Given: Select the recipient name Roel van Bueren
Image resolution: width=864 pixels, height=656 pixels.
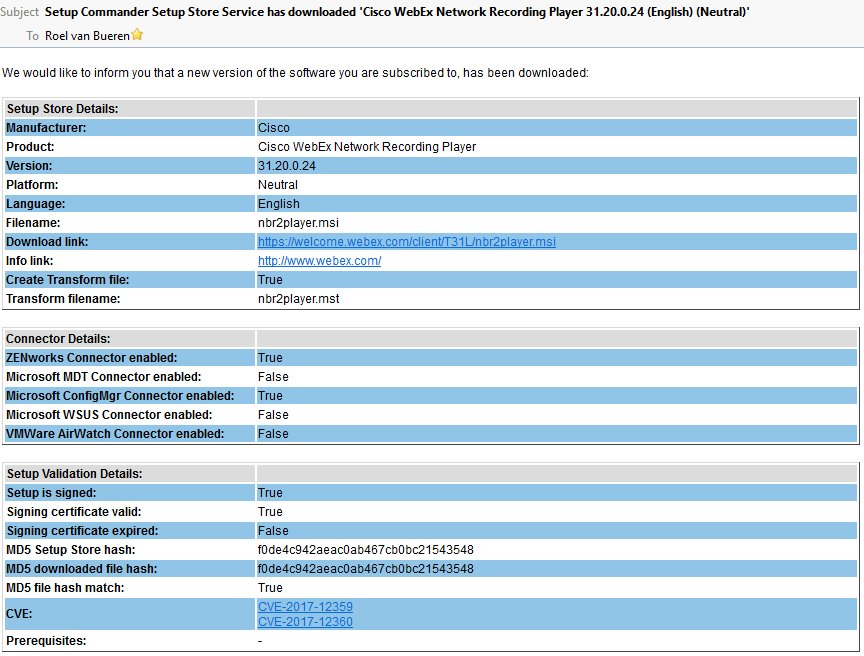Looking at the screenshot, I should pos(87,36).
